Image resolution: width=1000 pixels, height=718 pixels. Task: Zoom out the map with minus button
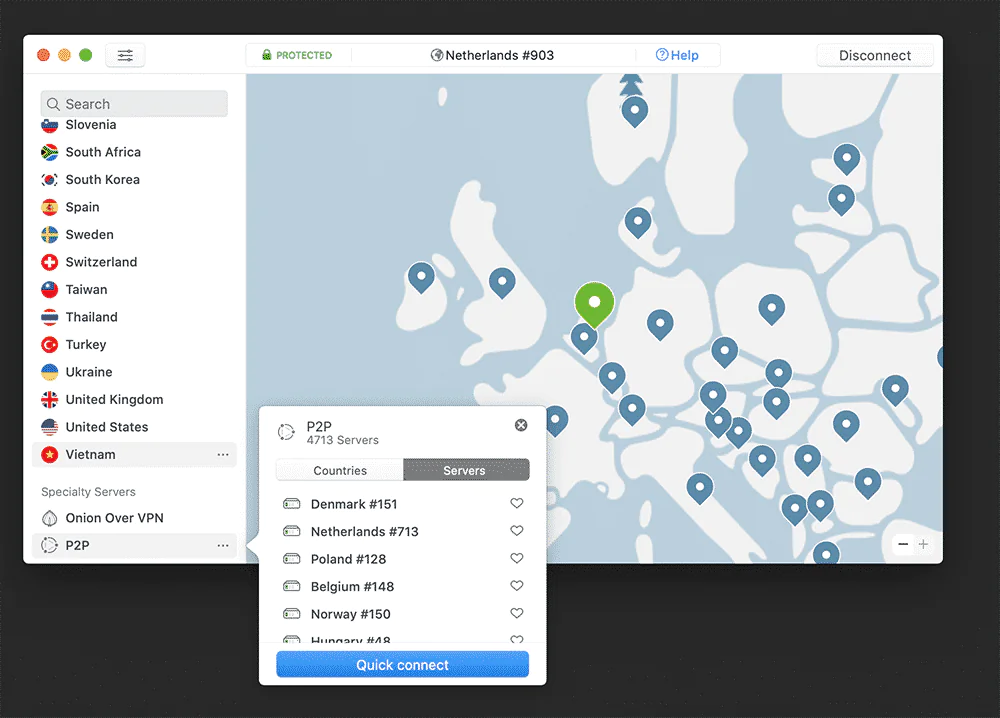click(x=903, y=544)
